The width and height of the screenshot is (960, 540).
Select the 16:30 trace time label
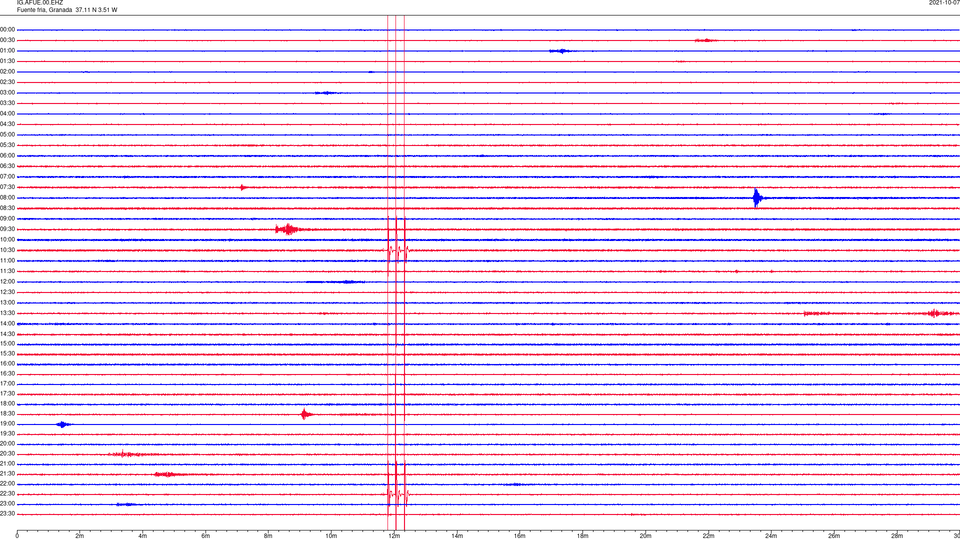click(7, 374)
